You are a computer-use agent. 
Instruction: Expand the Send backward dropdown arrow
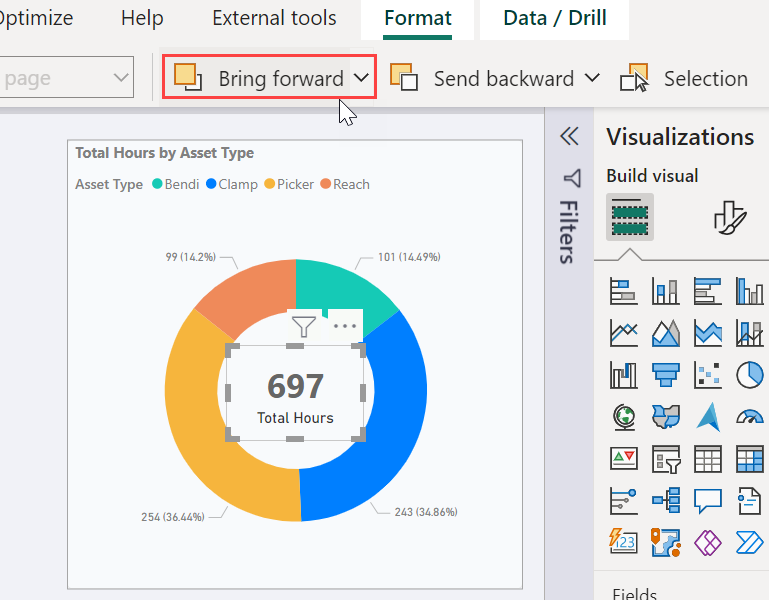[x=592, y=78]
